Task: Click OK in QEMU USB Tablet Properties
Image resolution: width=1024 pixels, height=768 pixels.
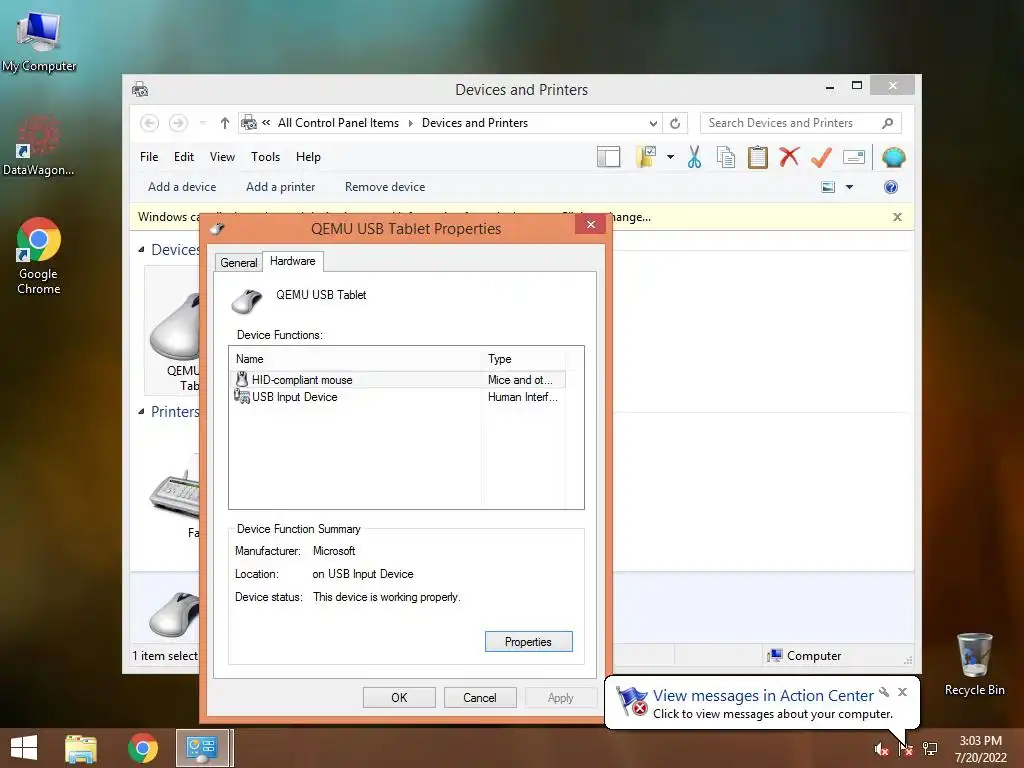Action: click(x=399, y=697)
